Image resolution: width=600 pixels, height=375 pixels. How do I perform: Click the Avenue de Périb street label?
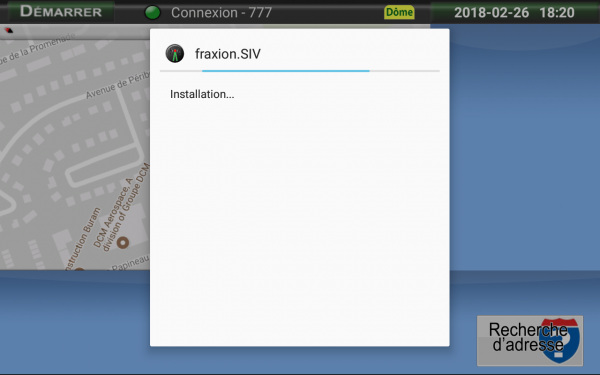pyautogui.click(x=117, y=85)
